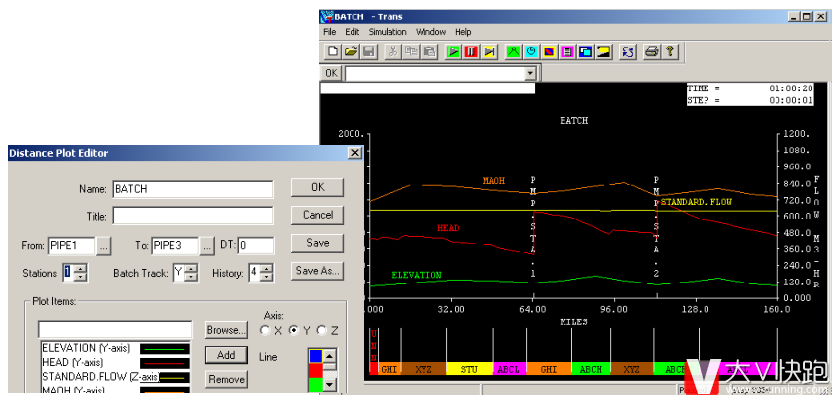Select the Z axis radio button
The height and width of the screenshot is (401, 838).
pos(322,330)
